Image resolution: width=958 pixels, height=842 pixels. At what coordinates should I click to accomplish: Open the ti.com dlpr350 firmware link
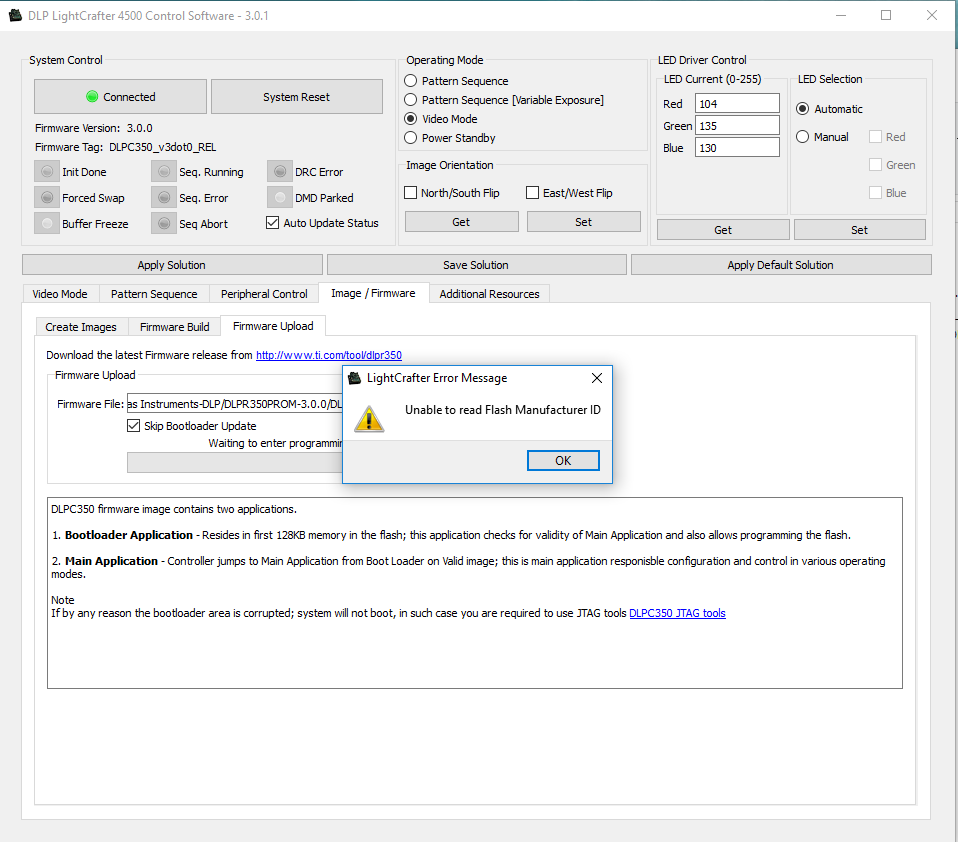pyautogui.click(x=329, y=355)
